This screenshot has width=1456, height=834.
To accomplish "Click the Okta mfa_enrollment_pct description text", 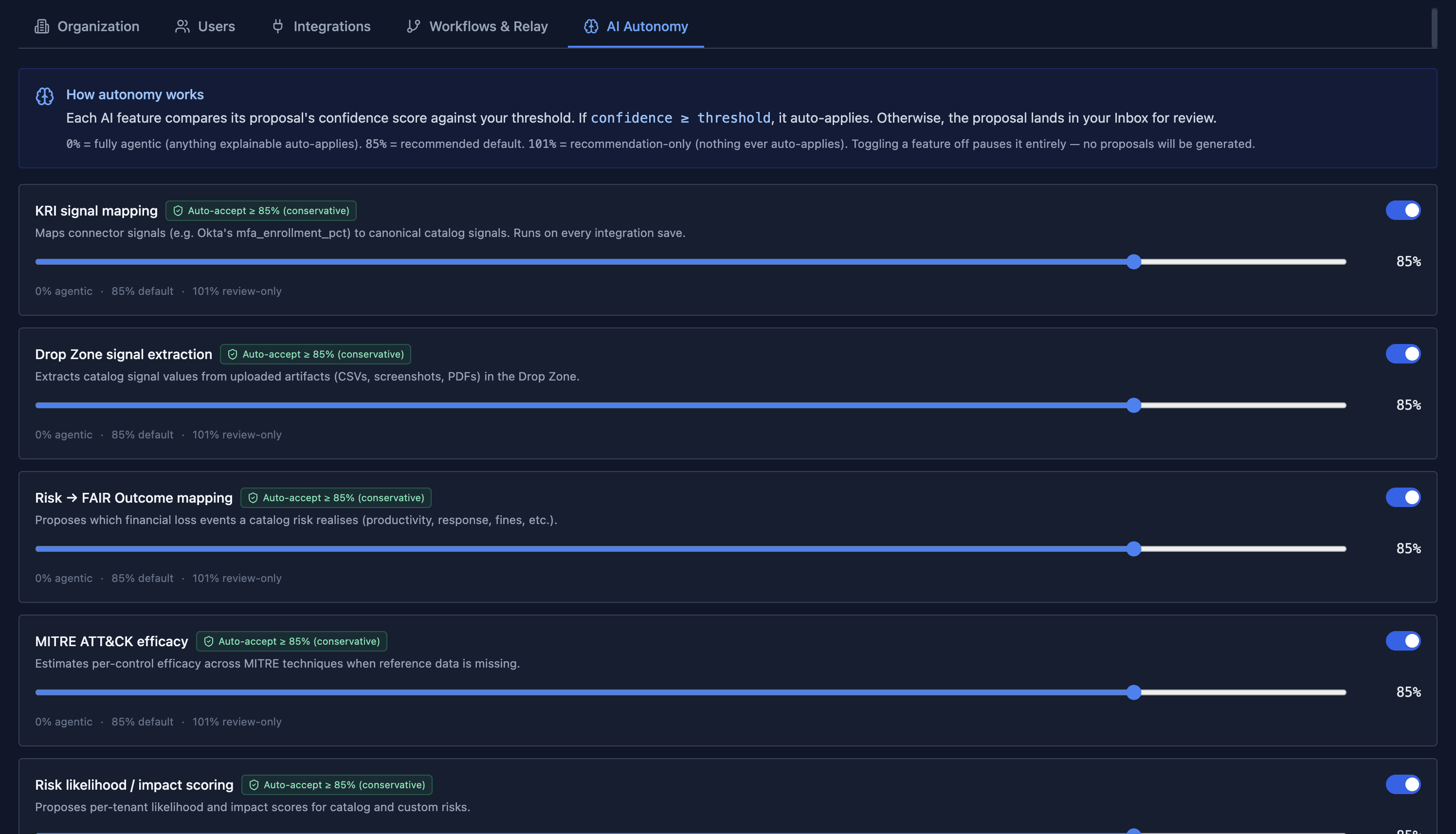I will tap(360, 233).
